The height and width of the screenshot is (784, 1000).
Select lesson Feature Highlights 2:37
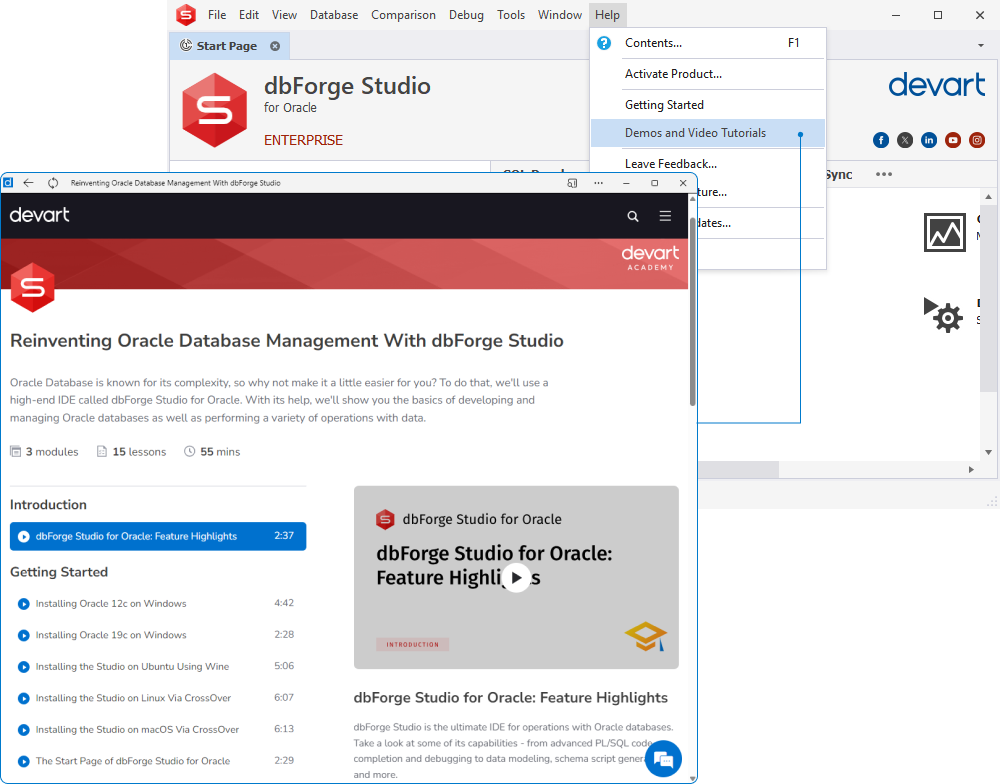[x=158, y=536]
